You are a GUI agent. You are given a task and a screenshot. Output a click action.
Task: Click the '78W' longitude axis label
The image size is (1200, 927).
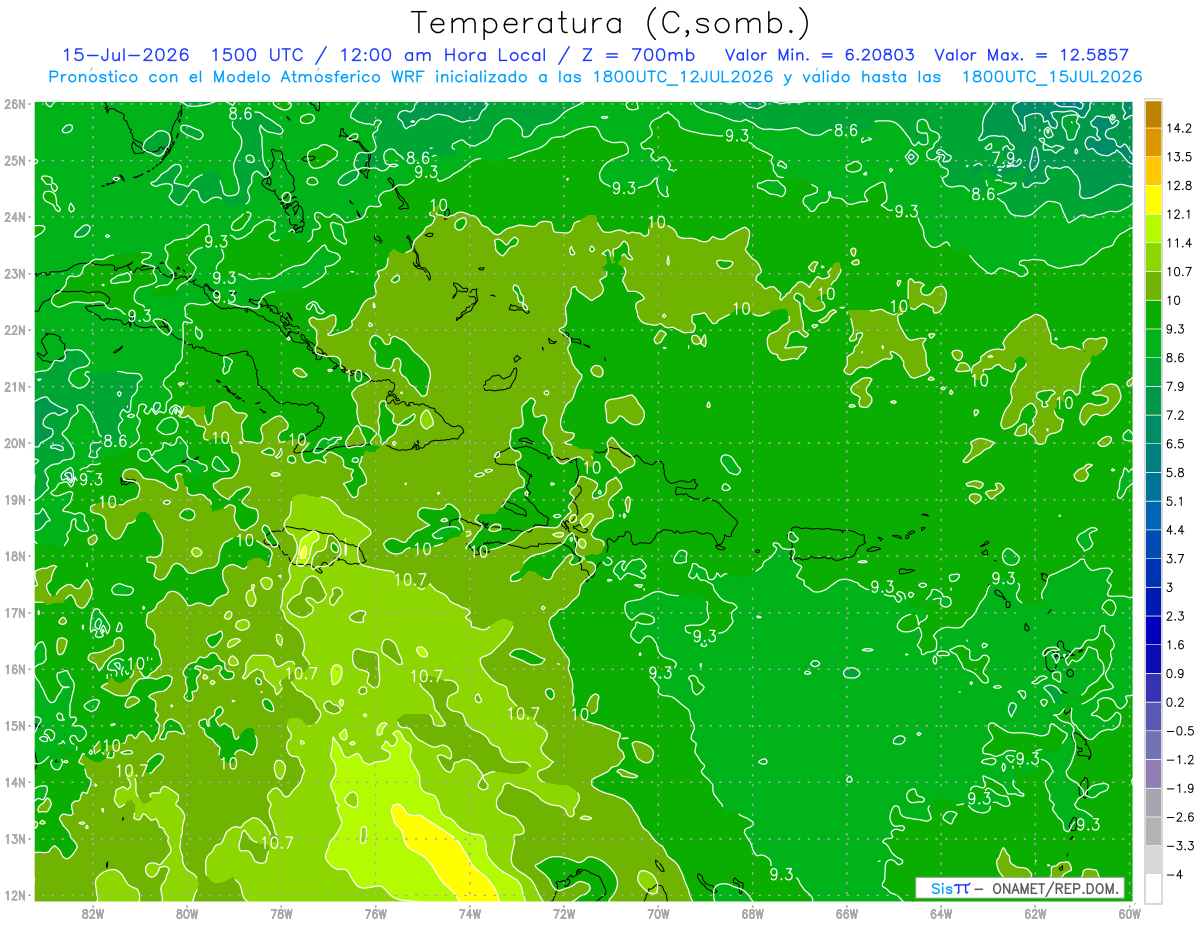281,913
